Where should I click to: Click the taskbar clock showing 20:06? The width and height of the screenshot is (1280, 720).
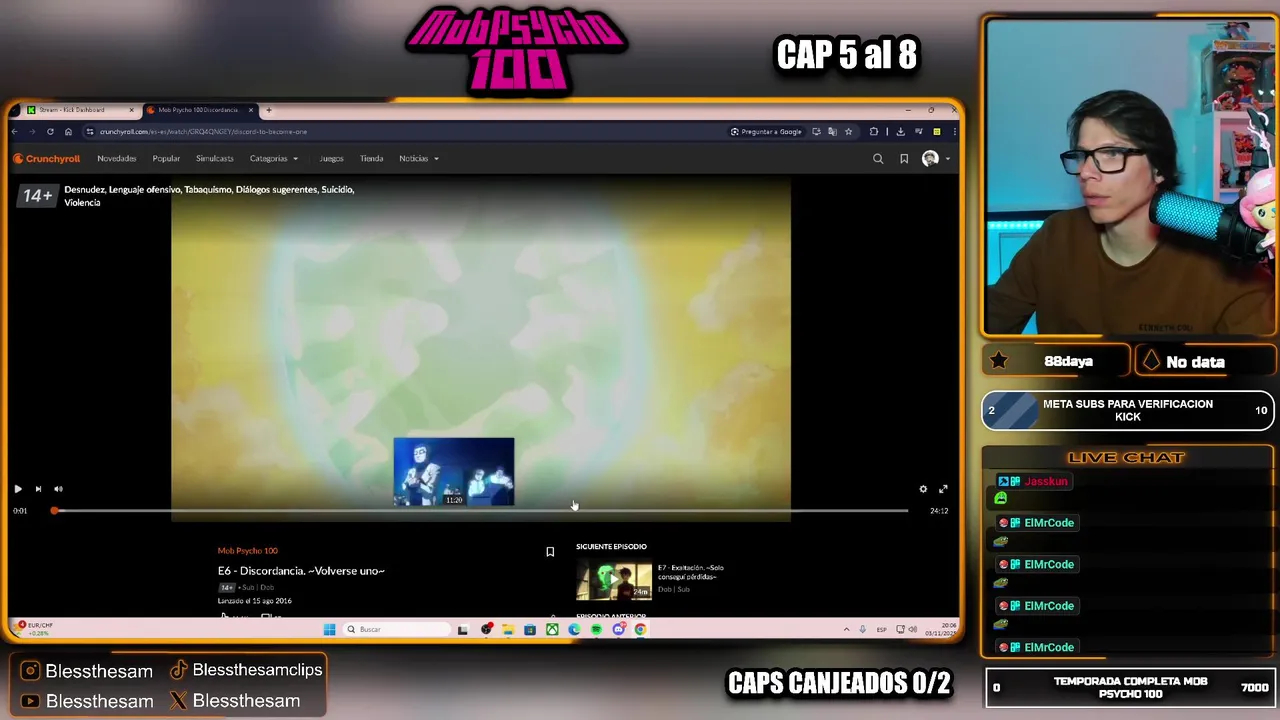pyautogui.click(x=942, y=629)
